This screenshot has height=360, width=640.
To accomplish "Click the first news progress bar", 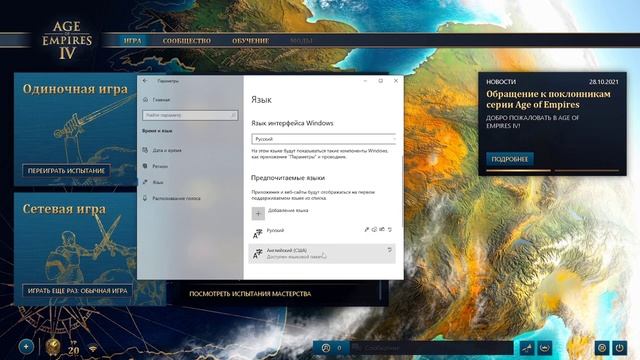I will coord(518,170).
